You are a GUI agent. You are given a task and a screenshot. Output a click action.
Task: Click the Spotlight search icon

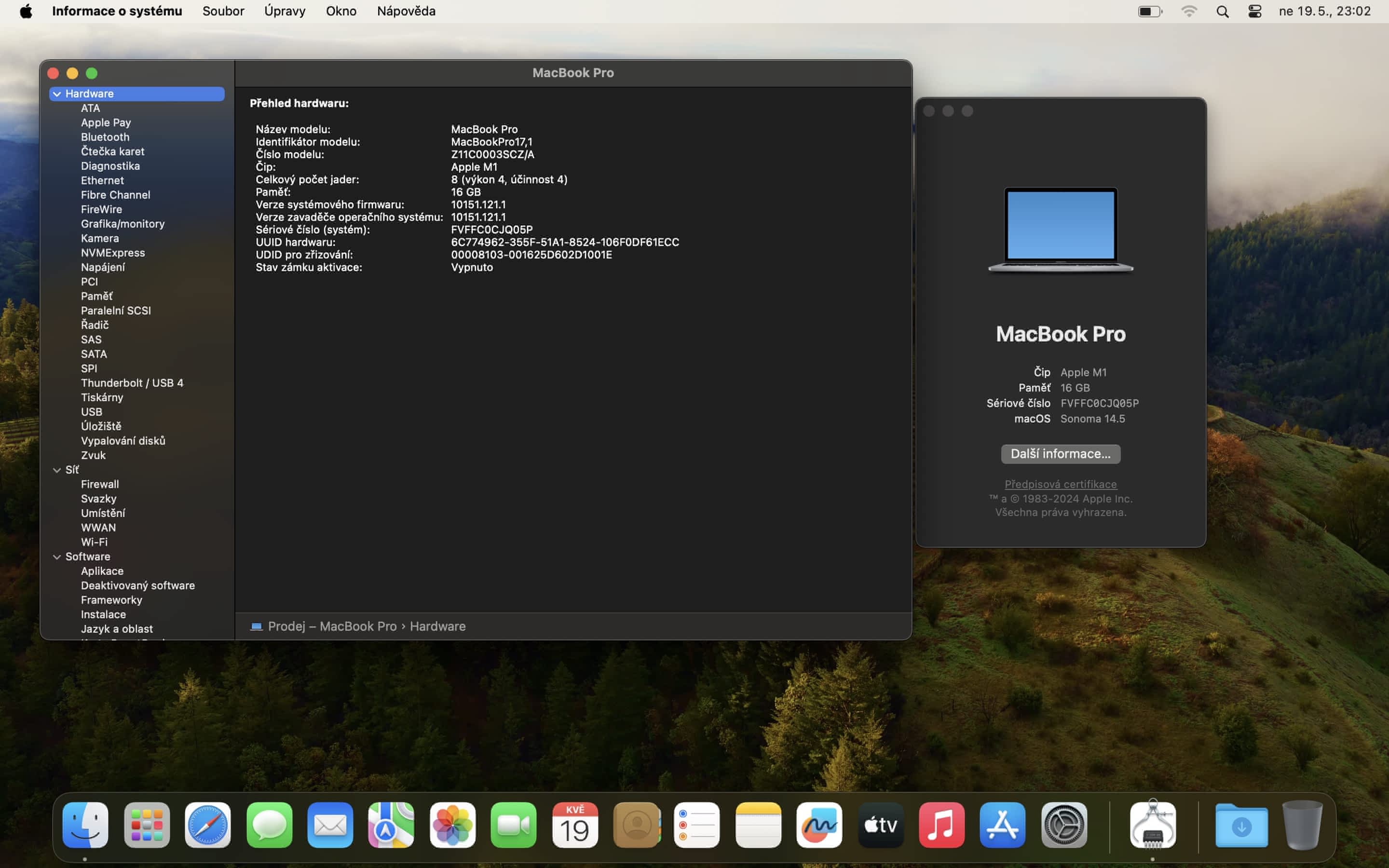(x=1223, y=12)
